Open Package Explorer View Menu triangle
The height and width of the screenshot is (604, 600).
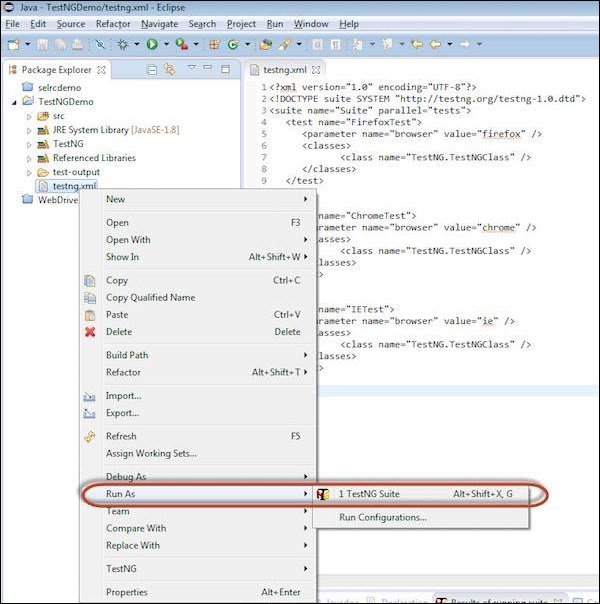coord(191,67)
